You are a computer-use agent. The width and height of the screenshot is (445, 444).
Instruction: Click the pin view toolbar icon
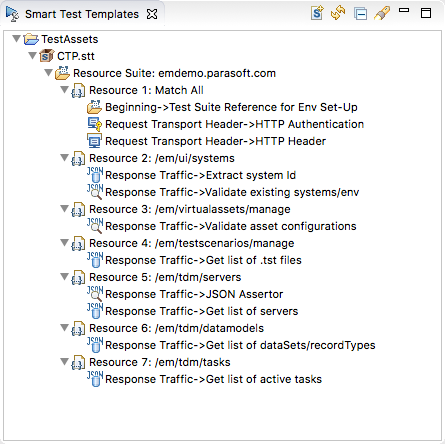click(x=382, y=13)
